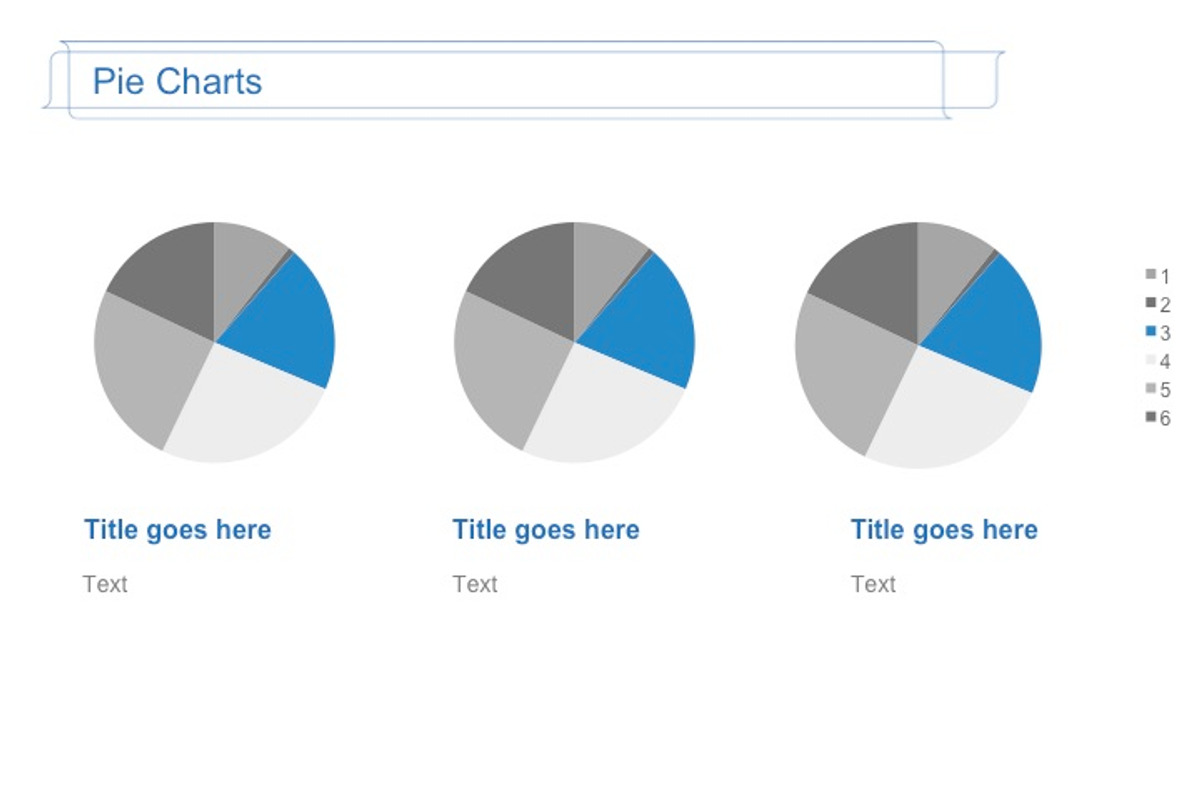Select legend swatch for series 1

click(x=1151, y=275)
